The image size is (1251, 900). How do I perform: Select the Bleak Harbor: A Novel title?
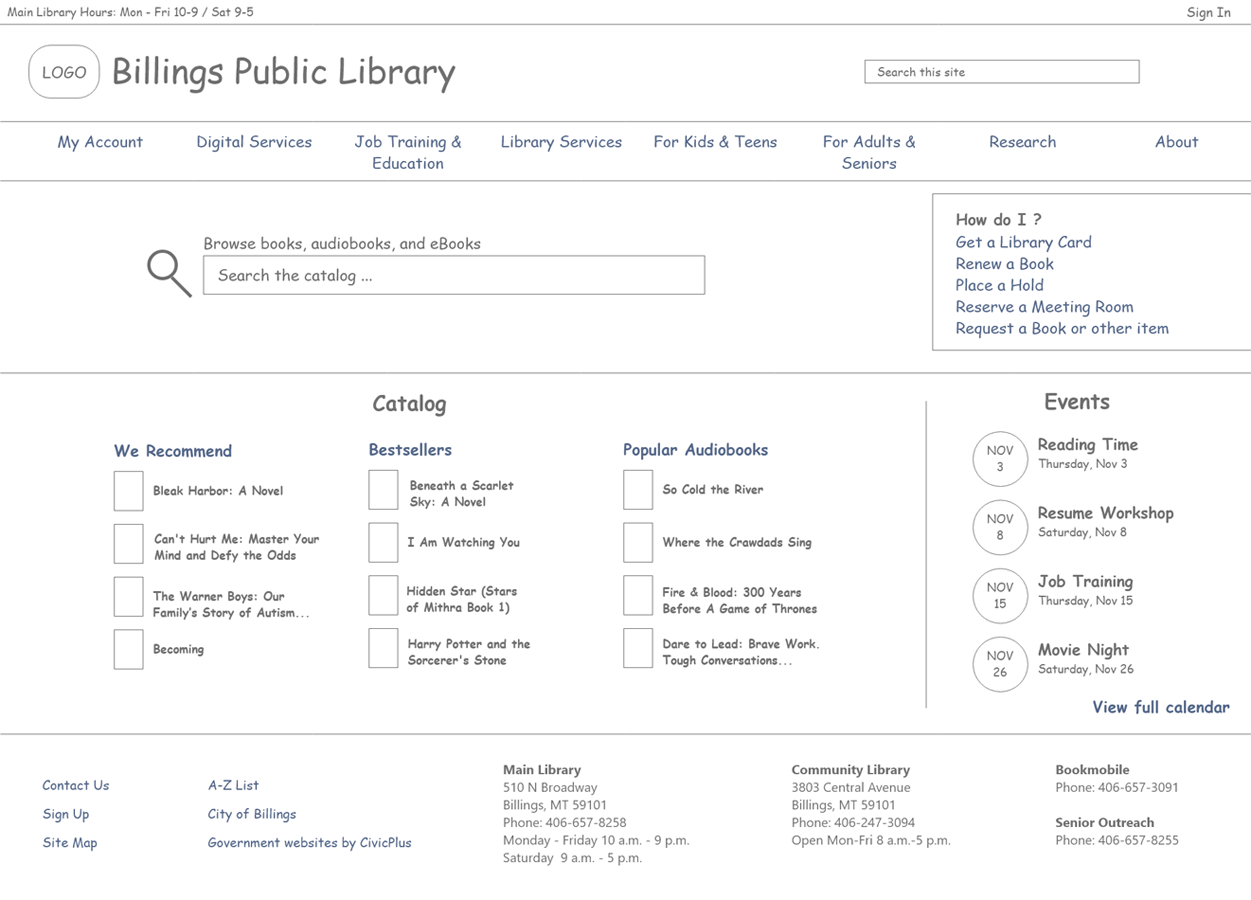pos(218,491)
